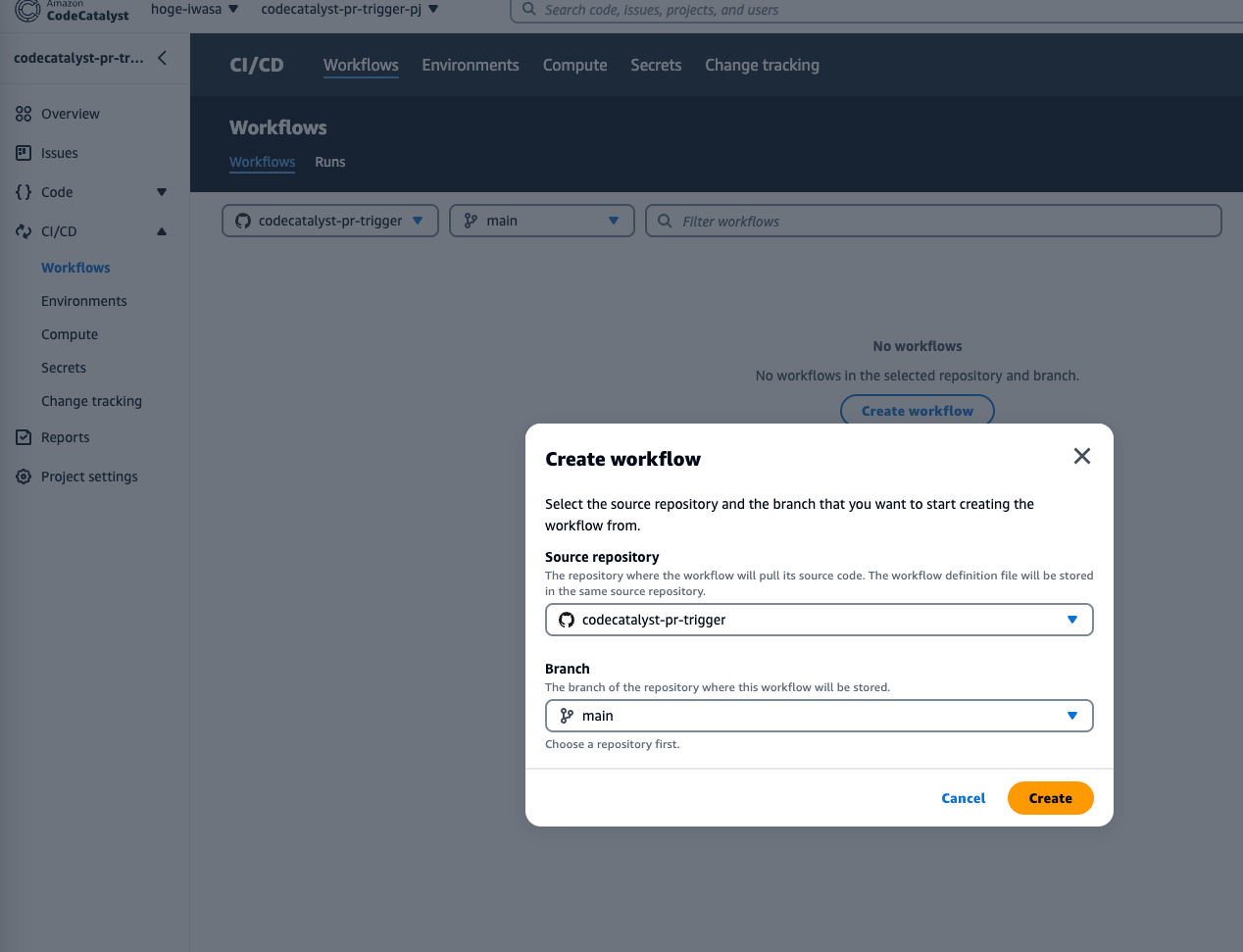Switch to the Secrets tab in header
Image resolution: width=1243 pixels, height=952 pixels.
point(656,65)
